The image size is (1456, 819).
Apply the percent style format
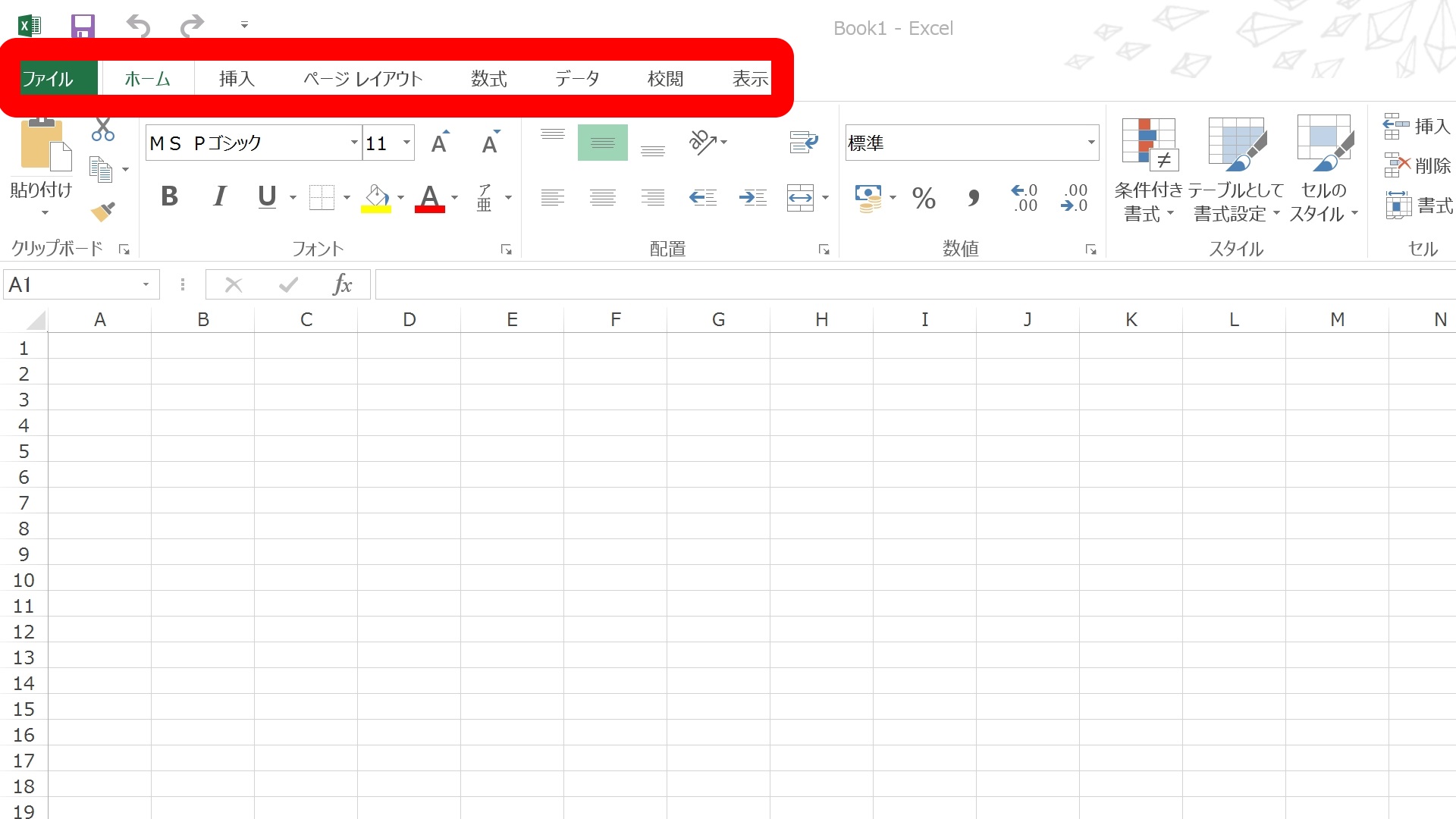[923, 199]
